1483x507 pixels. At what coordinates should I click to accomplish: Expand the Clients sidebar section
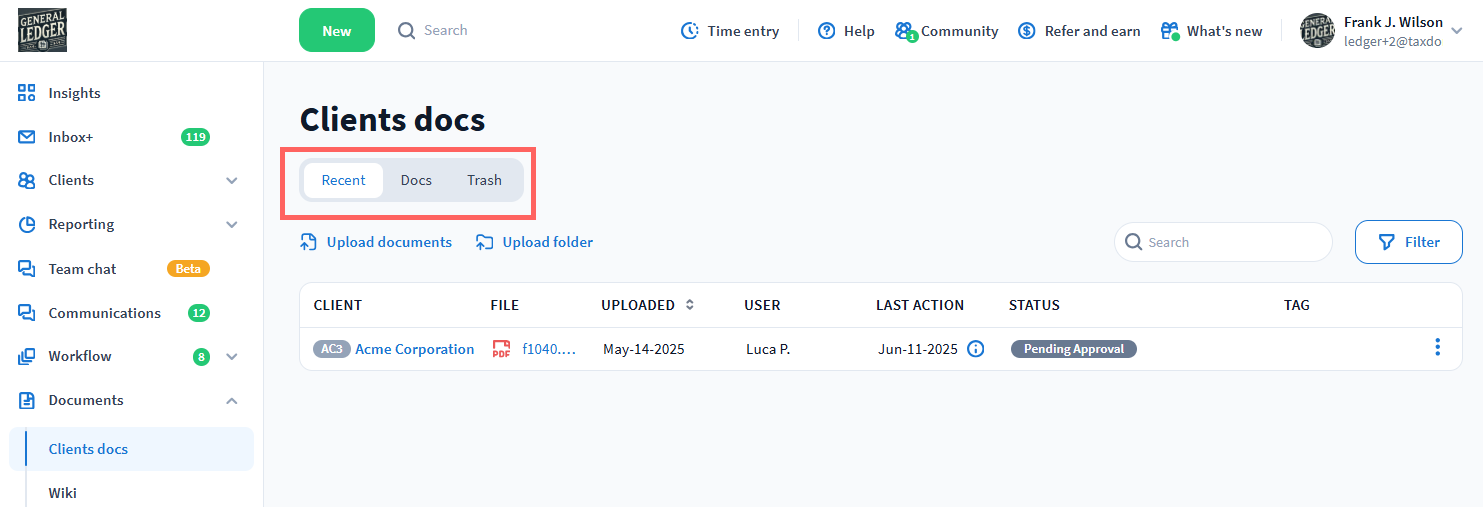(232, 181)
